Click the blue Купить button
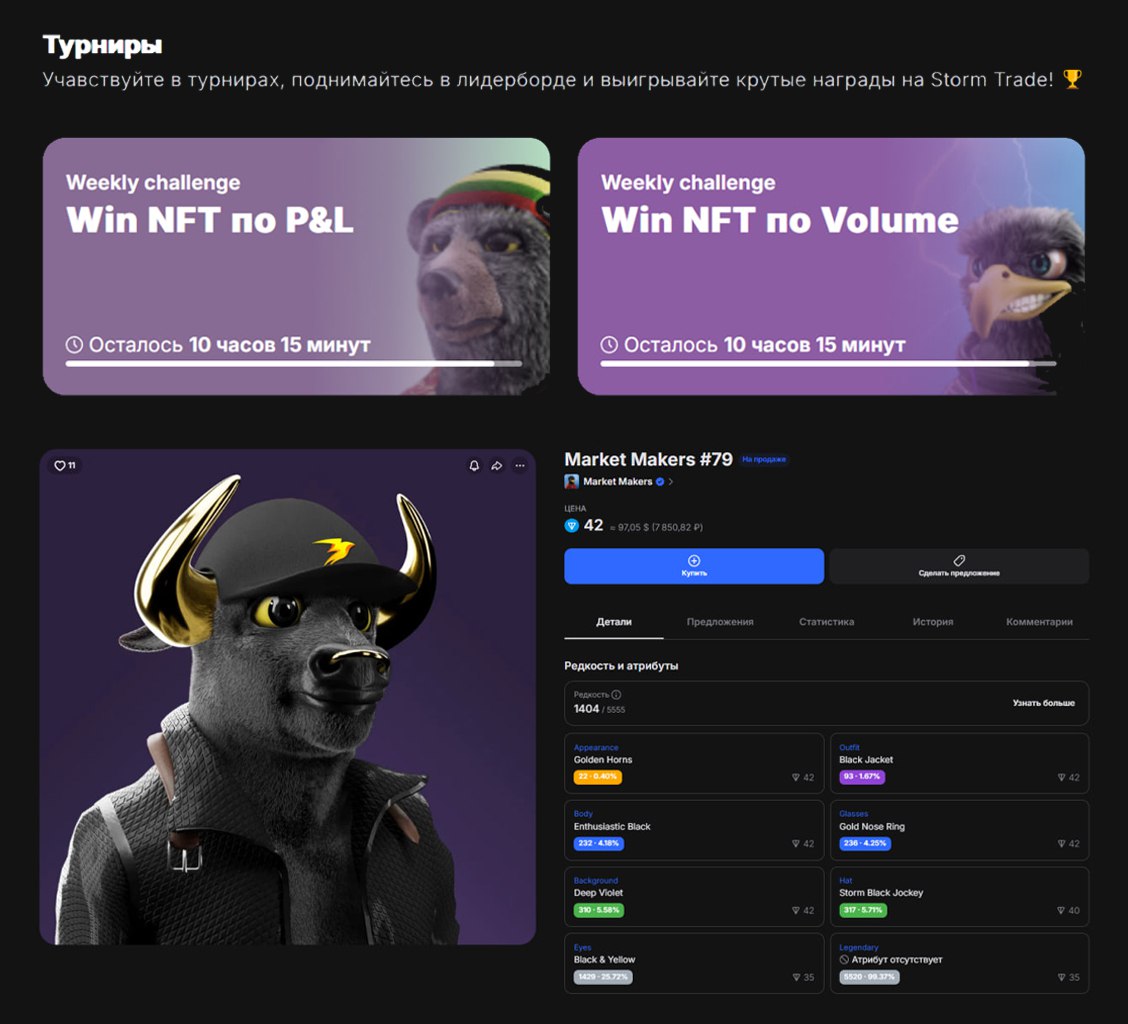The height and width of the screenshot is (1024, 1128). tap(694, 566)
